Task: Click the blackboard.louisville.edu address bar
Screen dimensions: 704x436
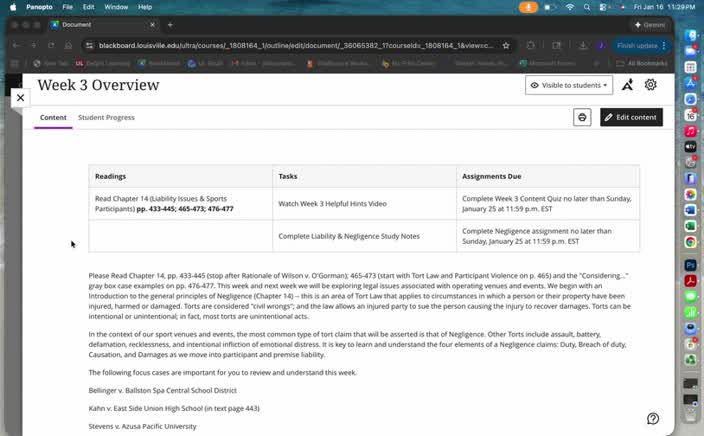Action: coord(295,45)
